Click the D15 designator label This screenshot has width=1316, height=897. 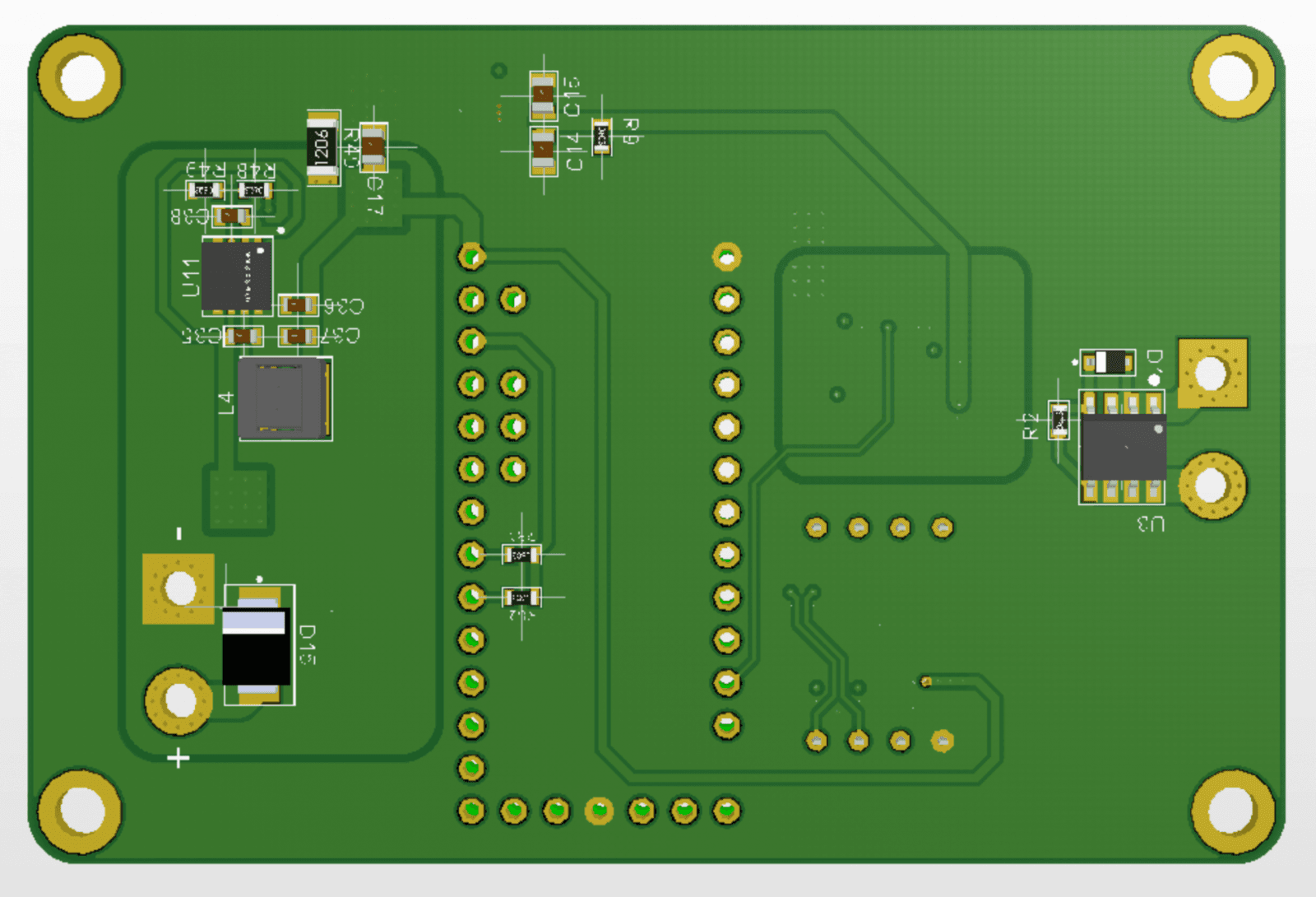[x=307, y=644]
